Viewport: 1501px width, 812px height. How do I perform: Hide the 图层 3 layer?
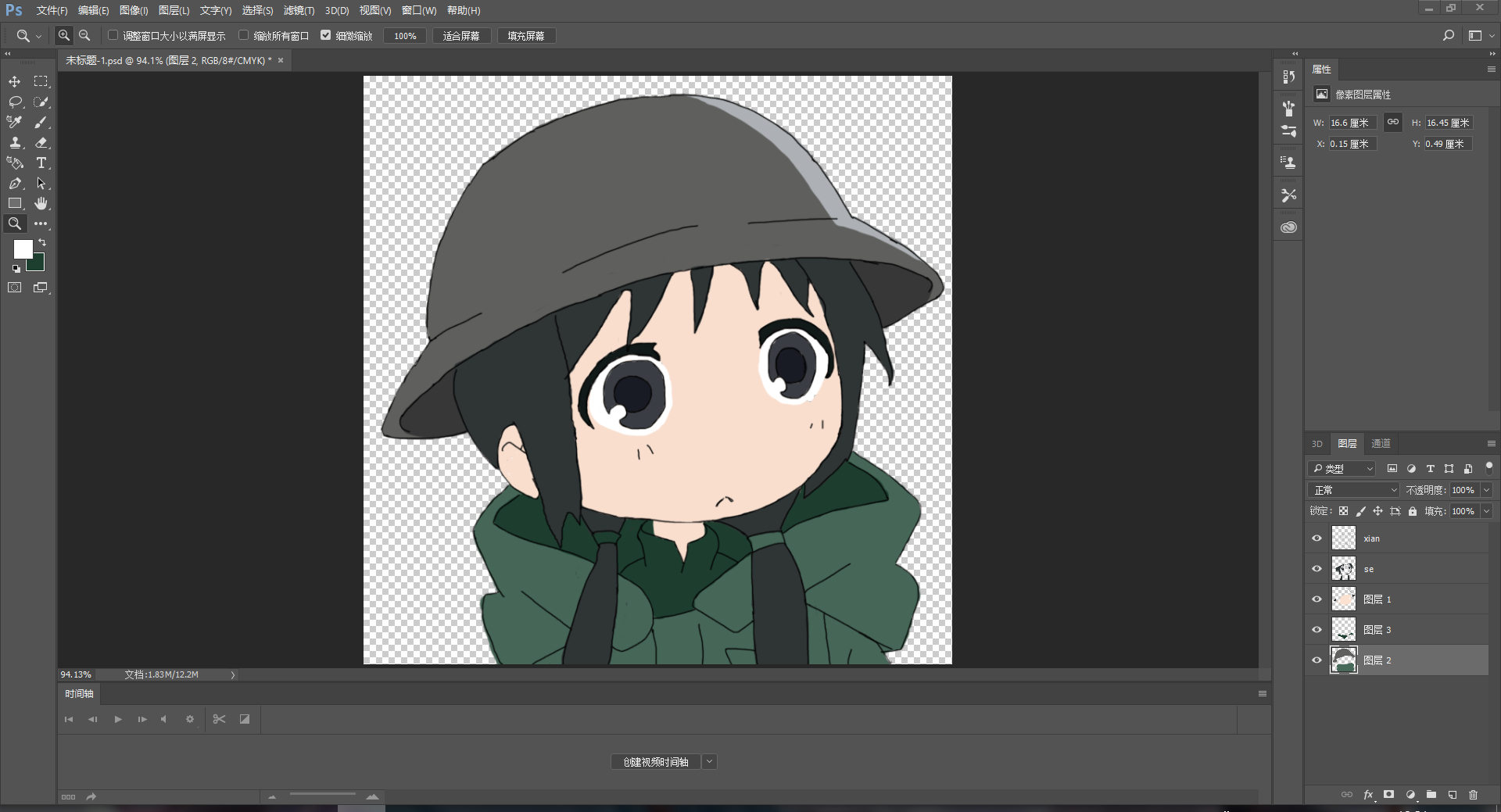point(1317,630)
